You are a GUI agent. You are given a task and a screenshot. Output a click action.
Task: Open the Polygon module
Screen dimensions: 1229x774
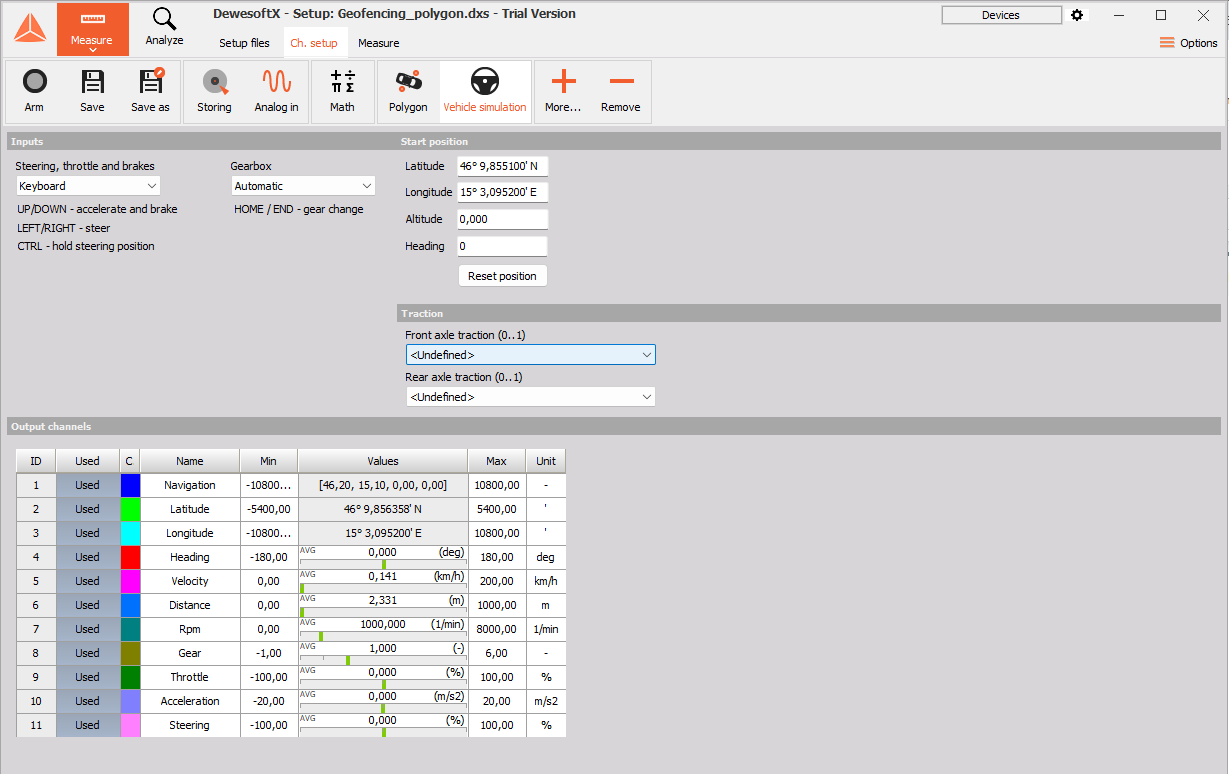pos(408,92)
